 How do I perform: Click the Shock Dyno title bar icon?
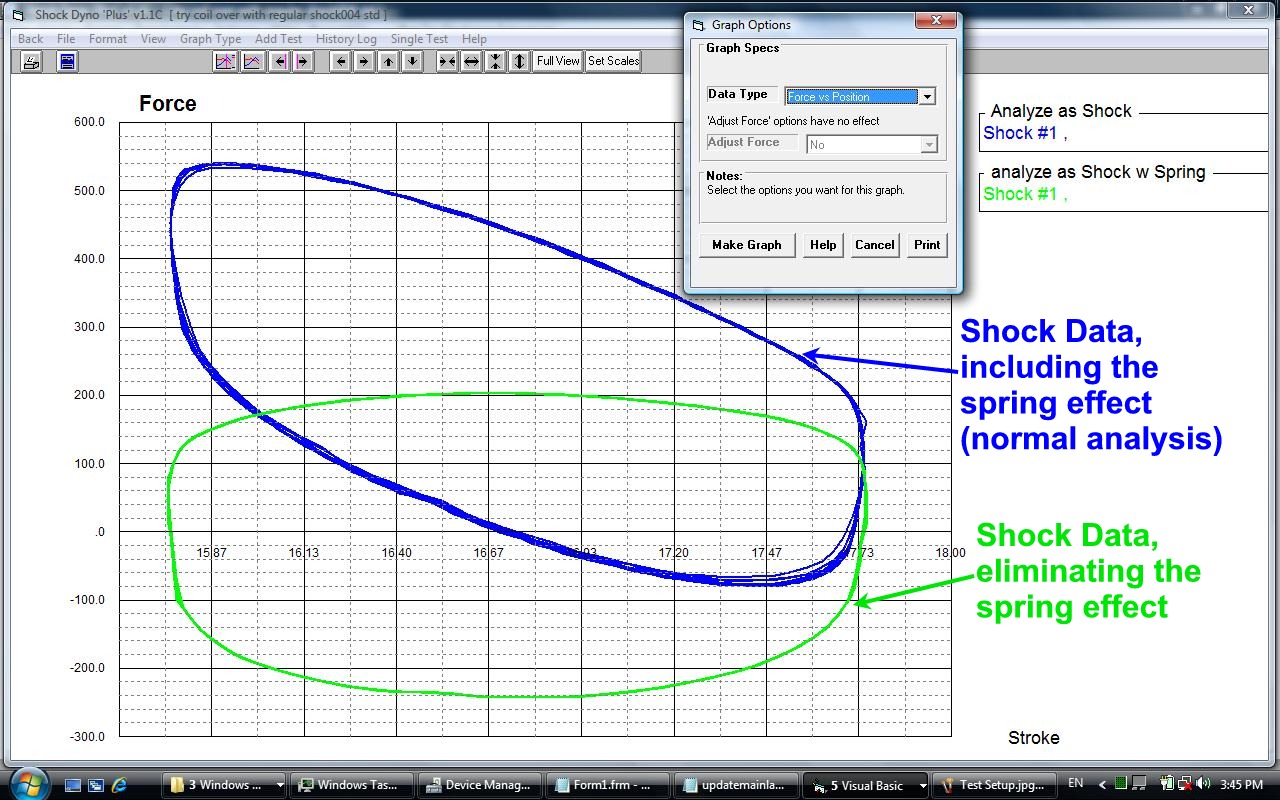(17, 15)
